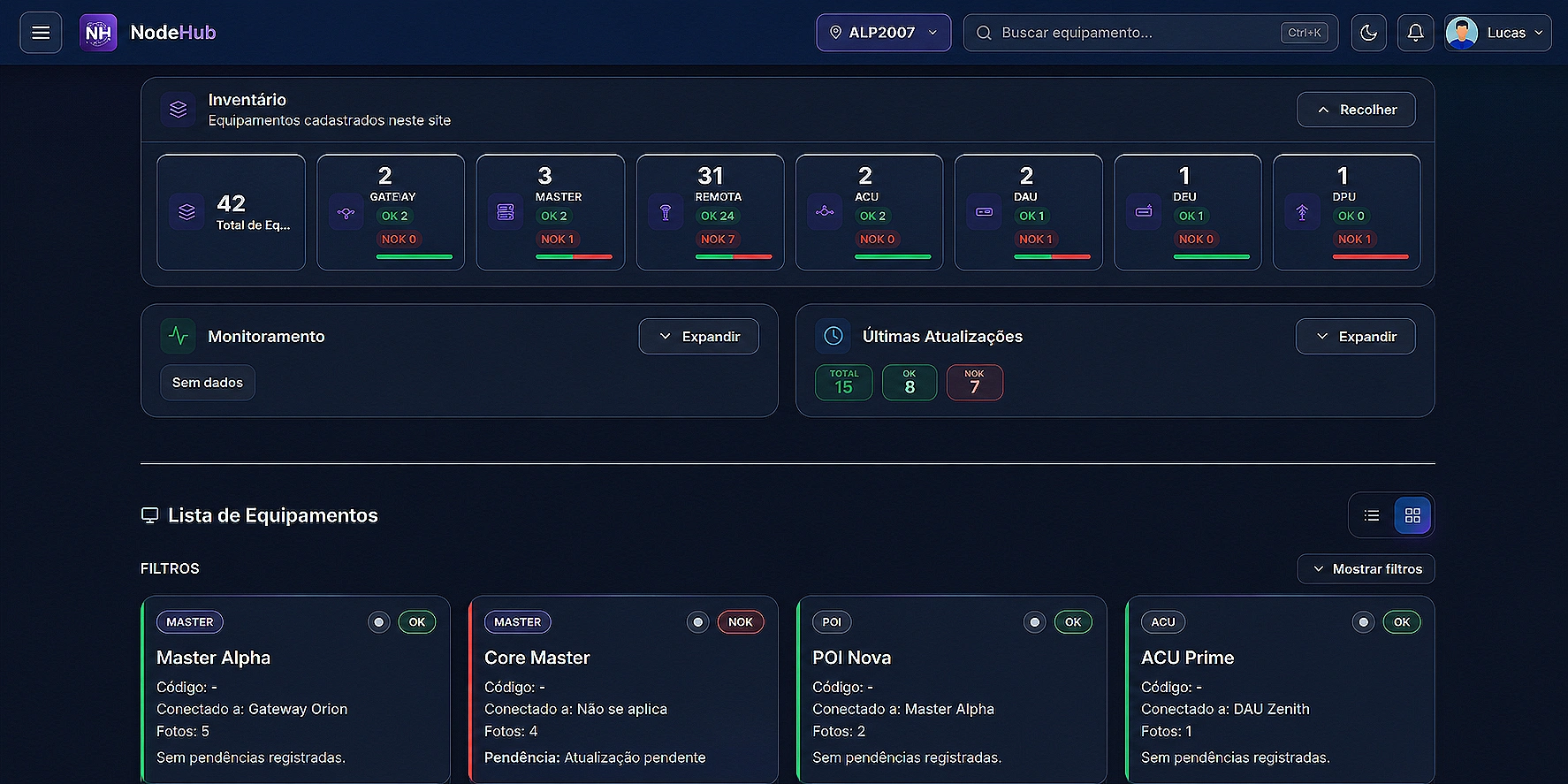Viewport: 1568px width, 784px height.
Task: Toggle the radio dot on Core Master card
Action: [x=698, y=622]
